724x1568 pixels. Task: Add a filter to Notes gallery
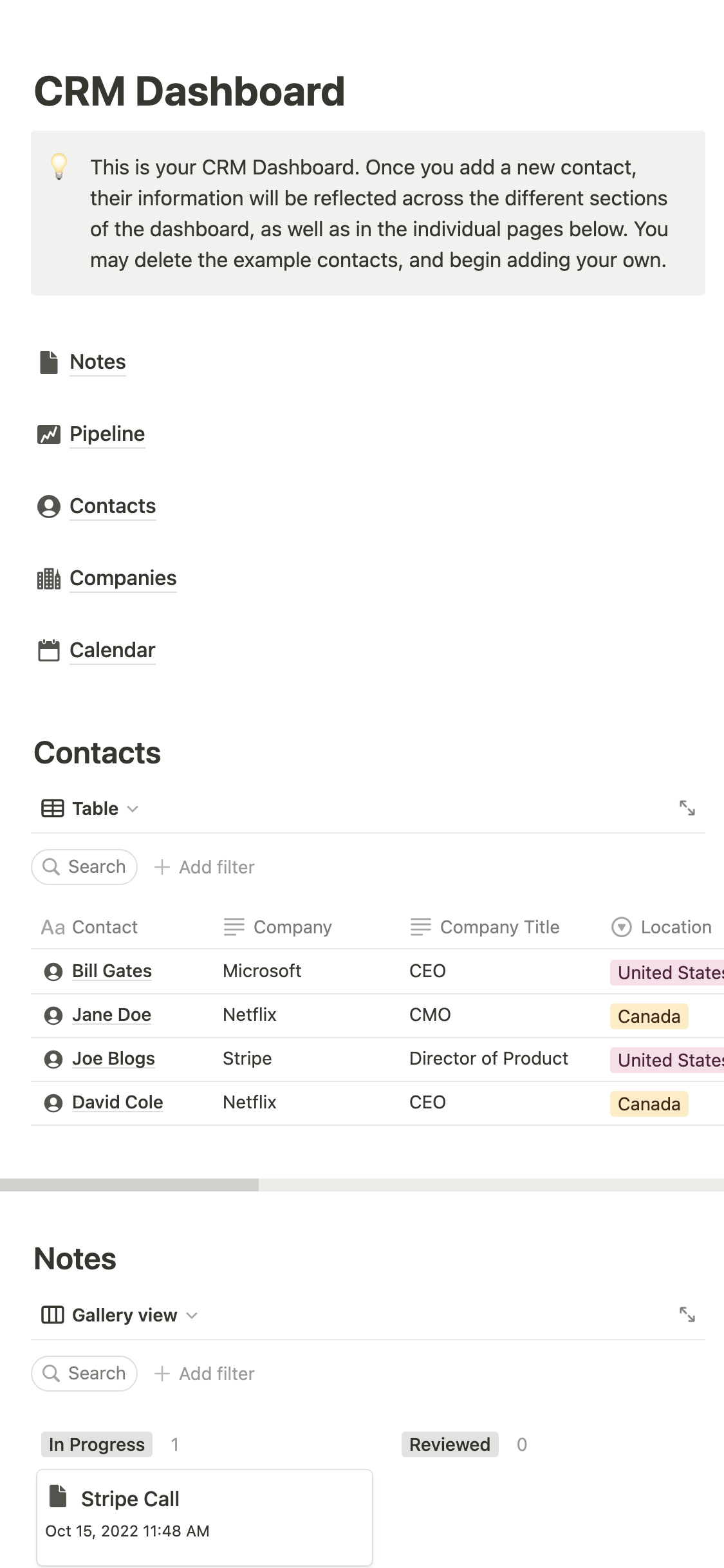pos(205,1374)
